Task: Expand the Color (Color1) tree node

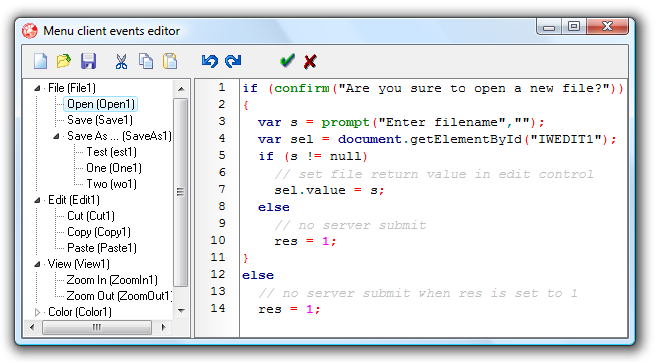Action: tap(37, 312)
